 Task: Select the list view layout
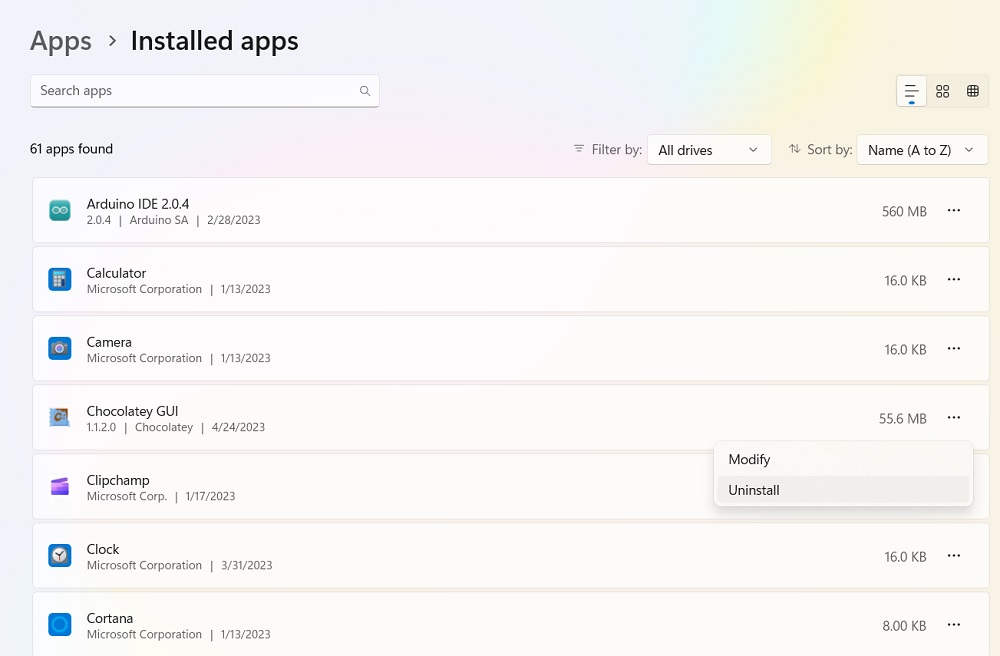tap(910, 90)
